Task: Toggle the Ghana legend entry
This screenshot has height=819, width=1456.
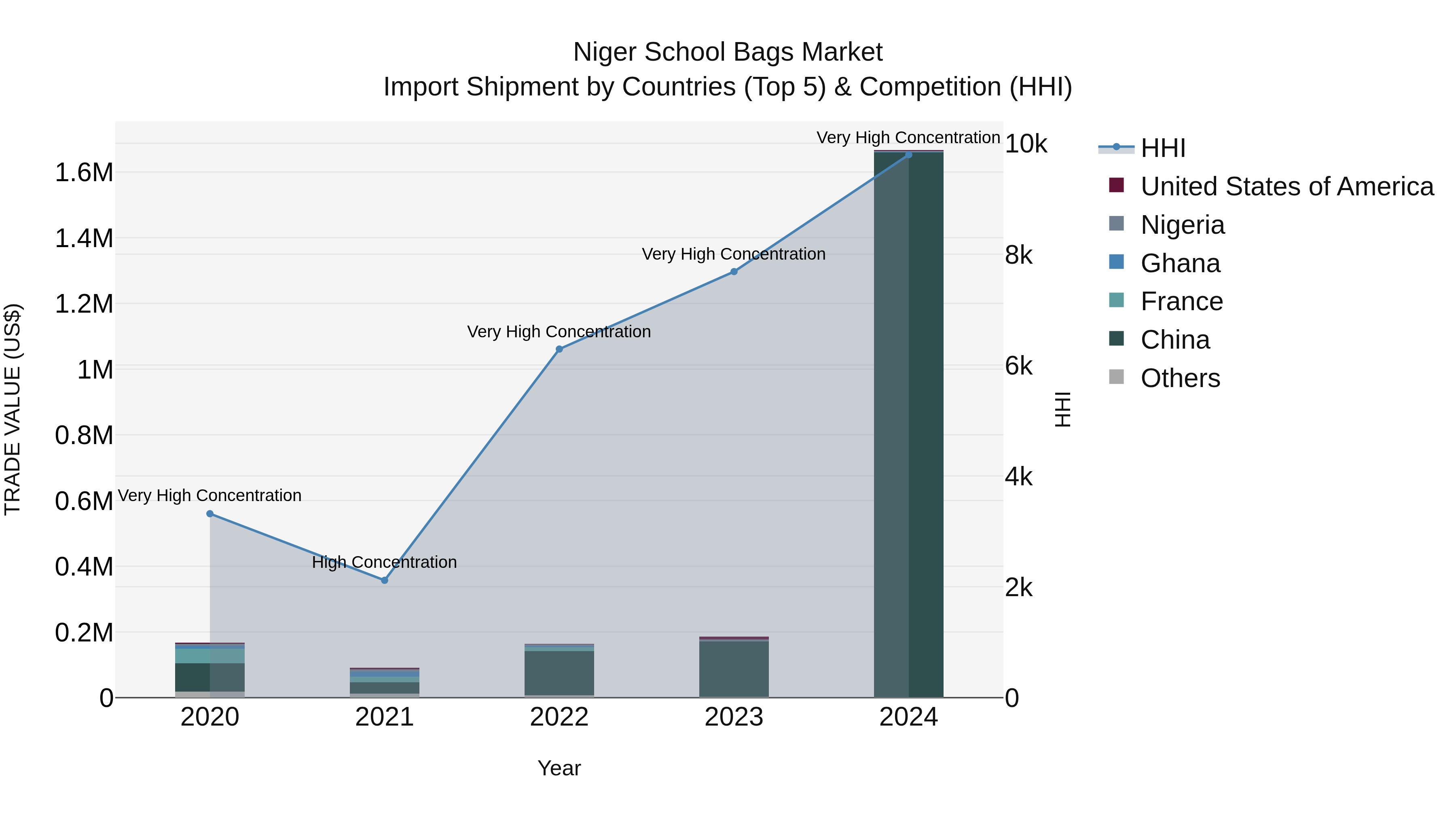Action: [1164, 263]
